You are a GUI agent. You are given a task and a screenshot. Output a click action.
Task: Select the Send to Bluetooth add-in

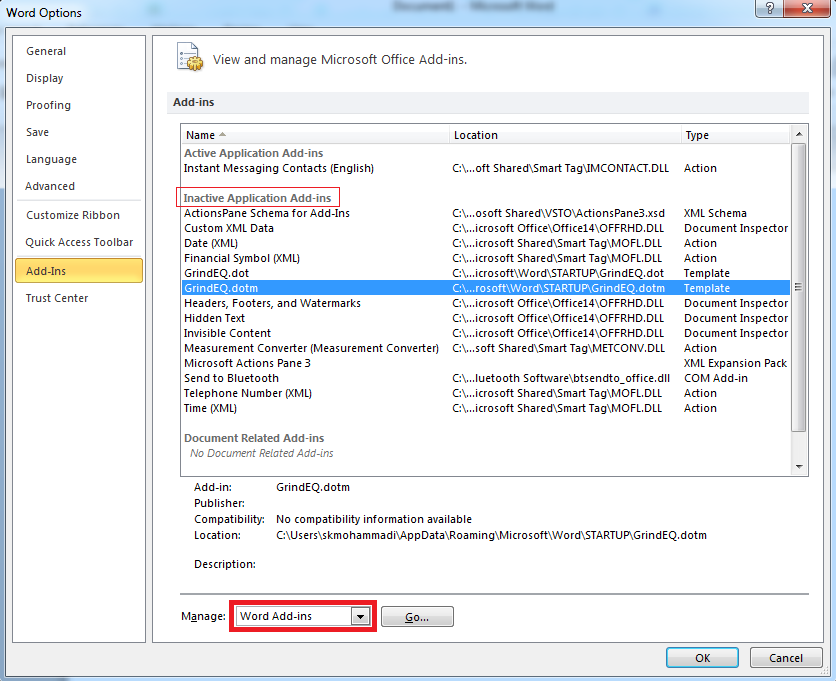[232, 378]
